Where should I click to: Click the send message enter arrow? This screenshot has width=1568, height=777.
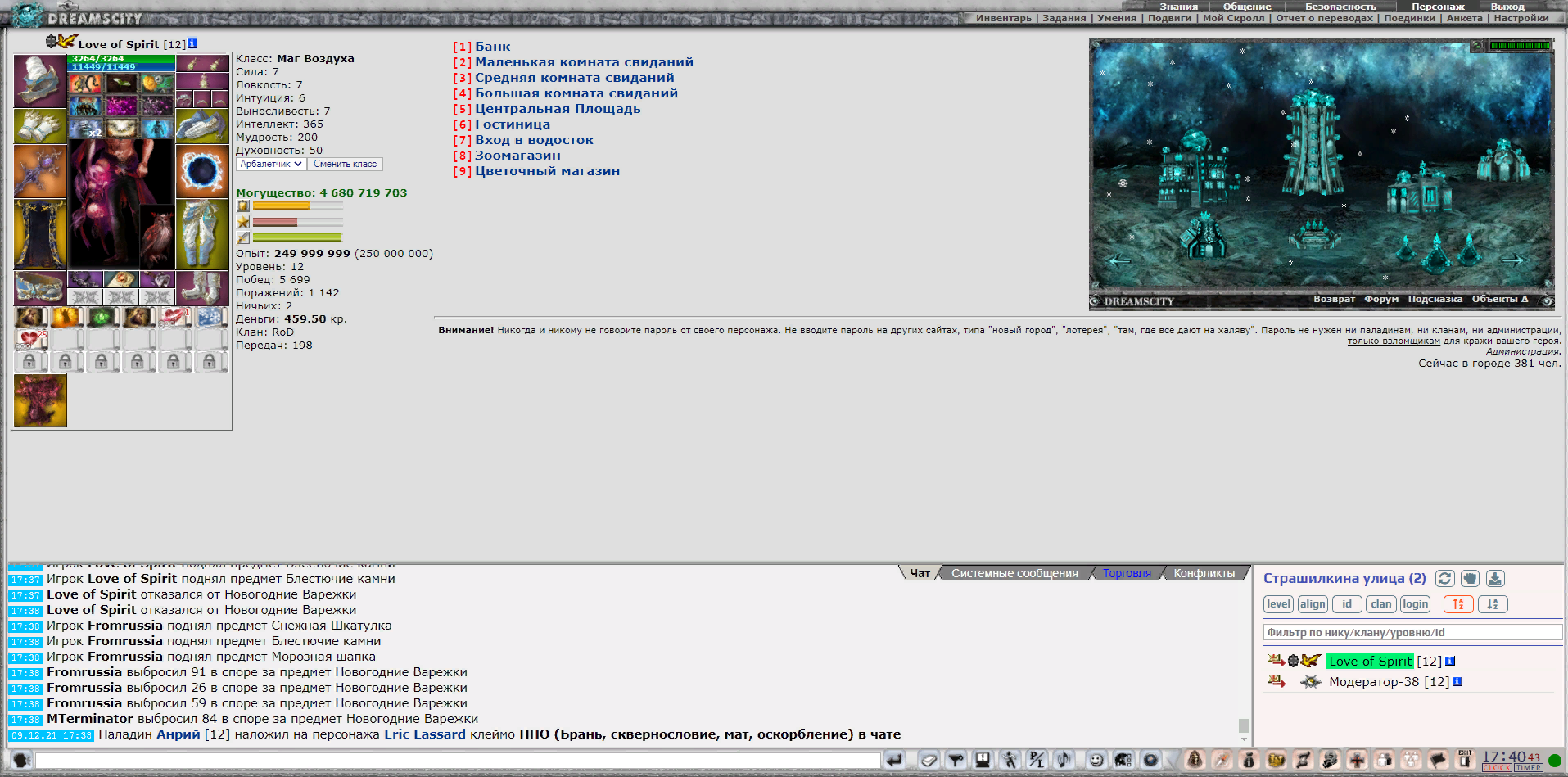pos(894,760)
